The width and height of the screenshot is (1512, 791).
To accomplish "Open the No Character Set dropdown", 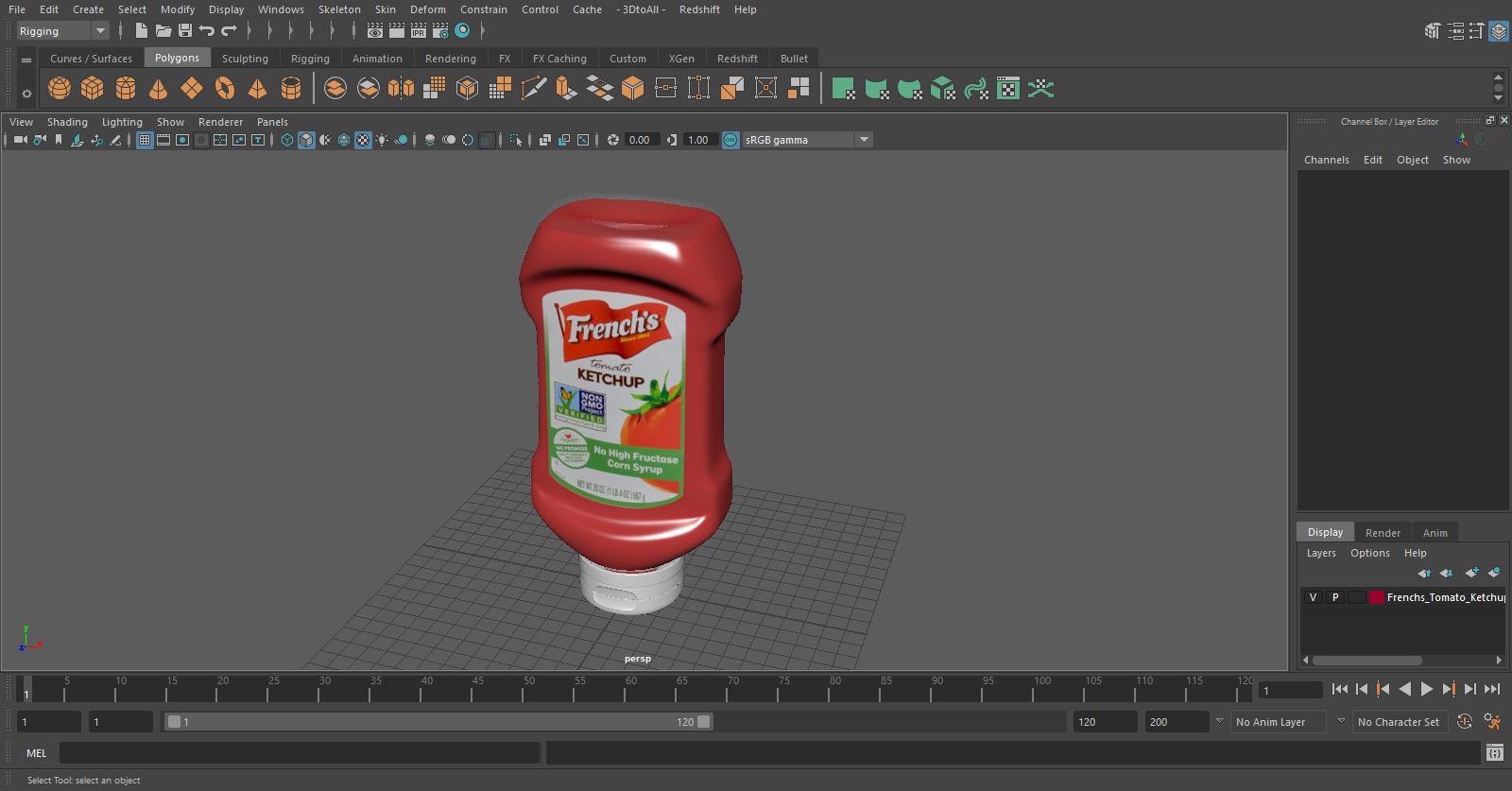I will point(1400,722).
